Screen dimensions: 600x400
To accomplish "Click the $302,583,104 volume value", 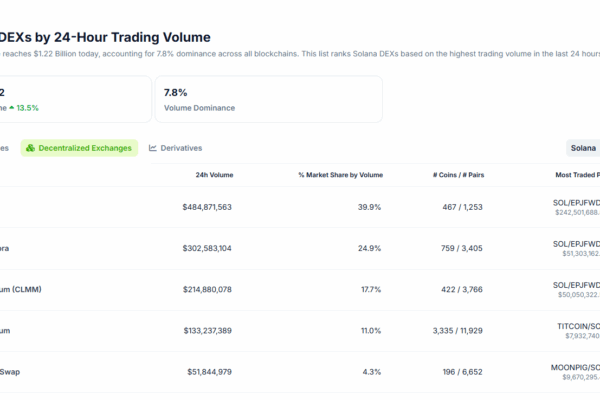I will (x=207, y=248).
